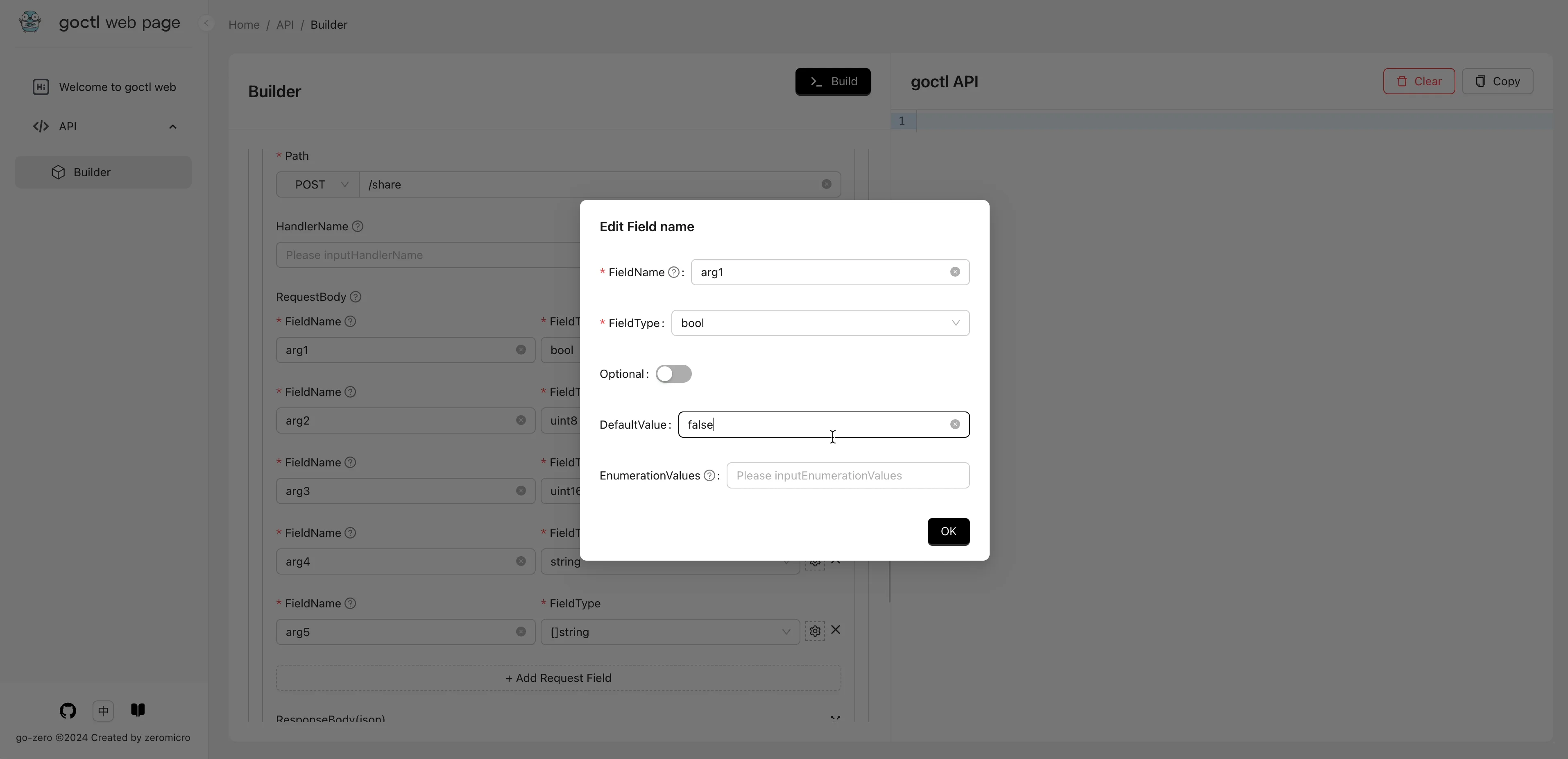Click the Copy button
This screenshot has width=1568, height=759.
[1497, 82]
